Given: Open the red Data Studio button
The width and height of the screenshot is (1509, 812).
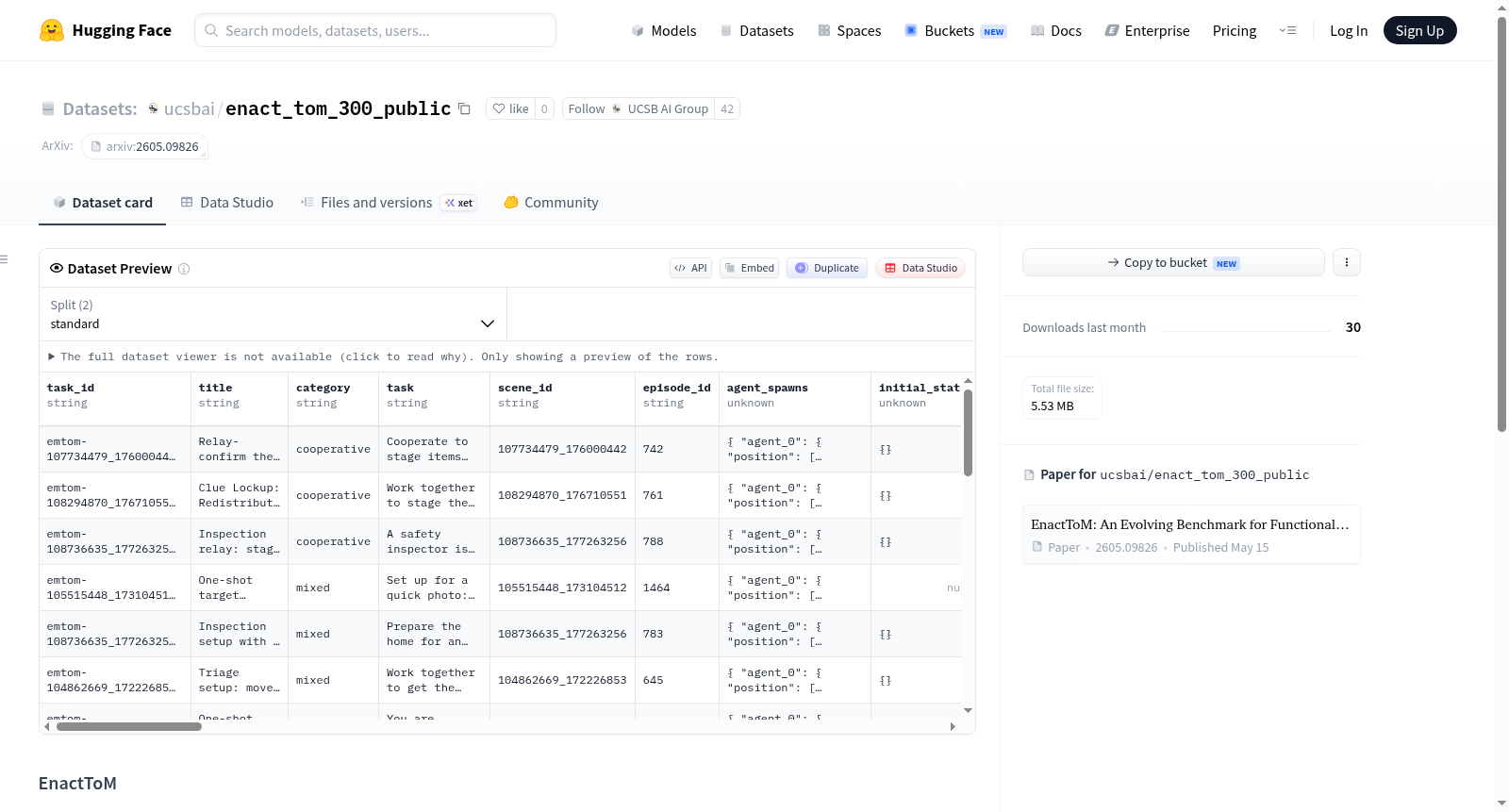Looking at the screenshot, I should point(920,268).
